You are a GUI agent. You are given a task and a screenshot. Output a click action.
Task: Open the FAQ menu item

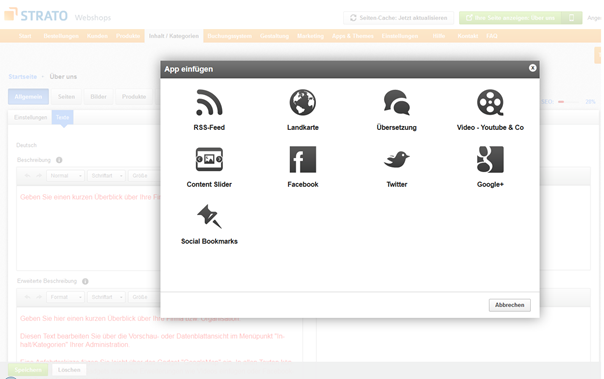[492, 36]
